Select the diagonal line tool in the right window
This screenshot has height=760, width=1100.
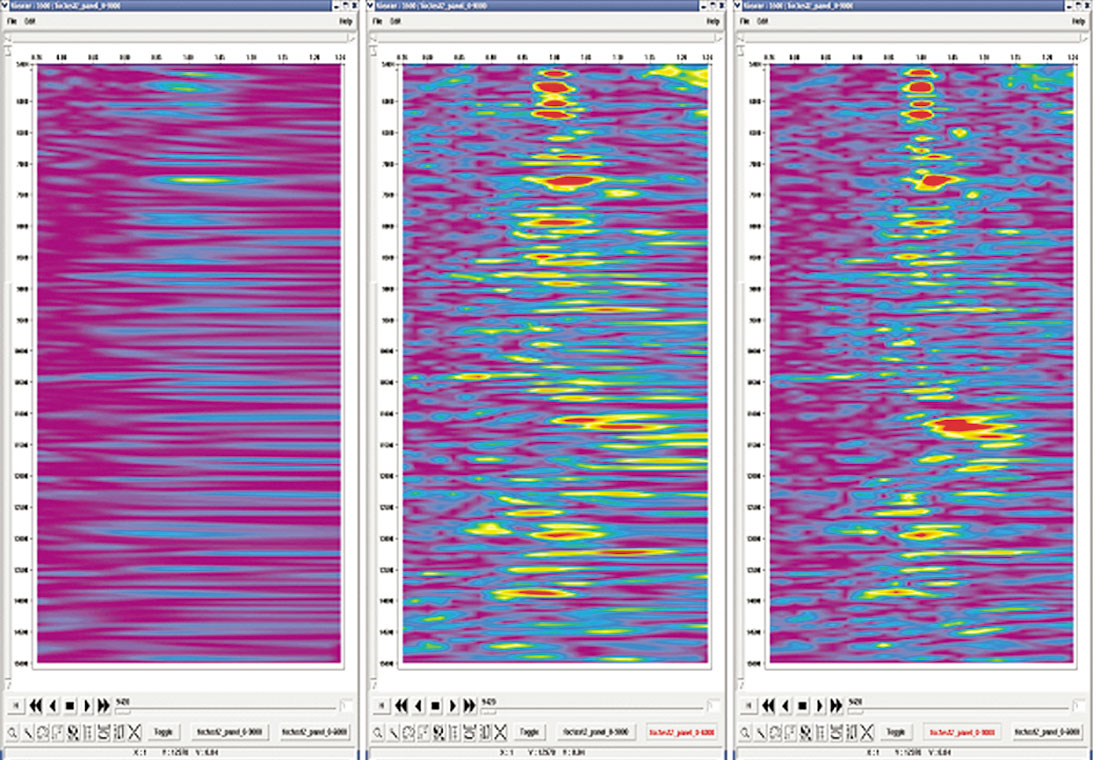point(761,733)
